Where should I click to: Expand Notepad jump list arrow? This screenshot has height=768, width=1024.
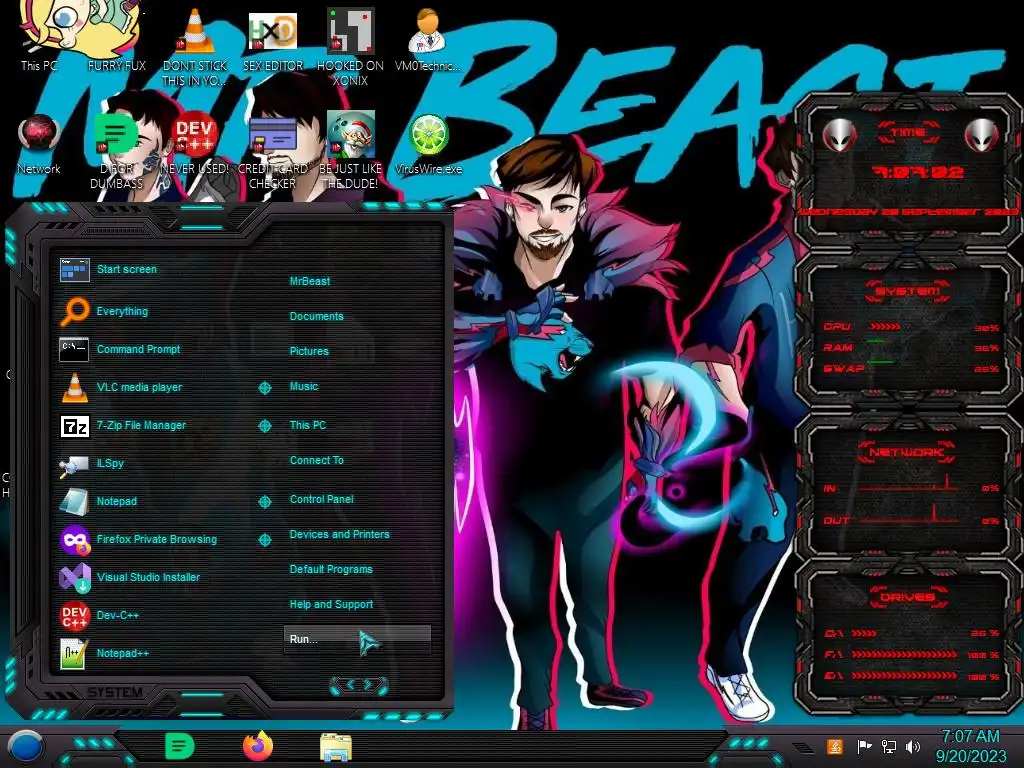(264, 502)
